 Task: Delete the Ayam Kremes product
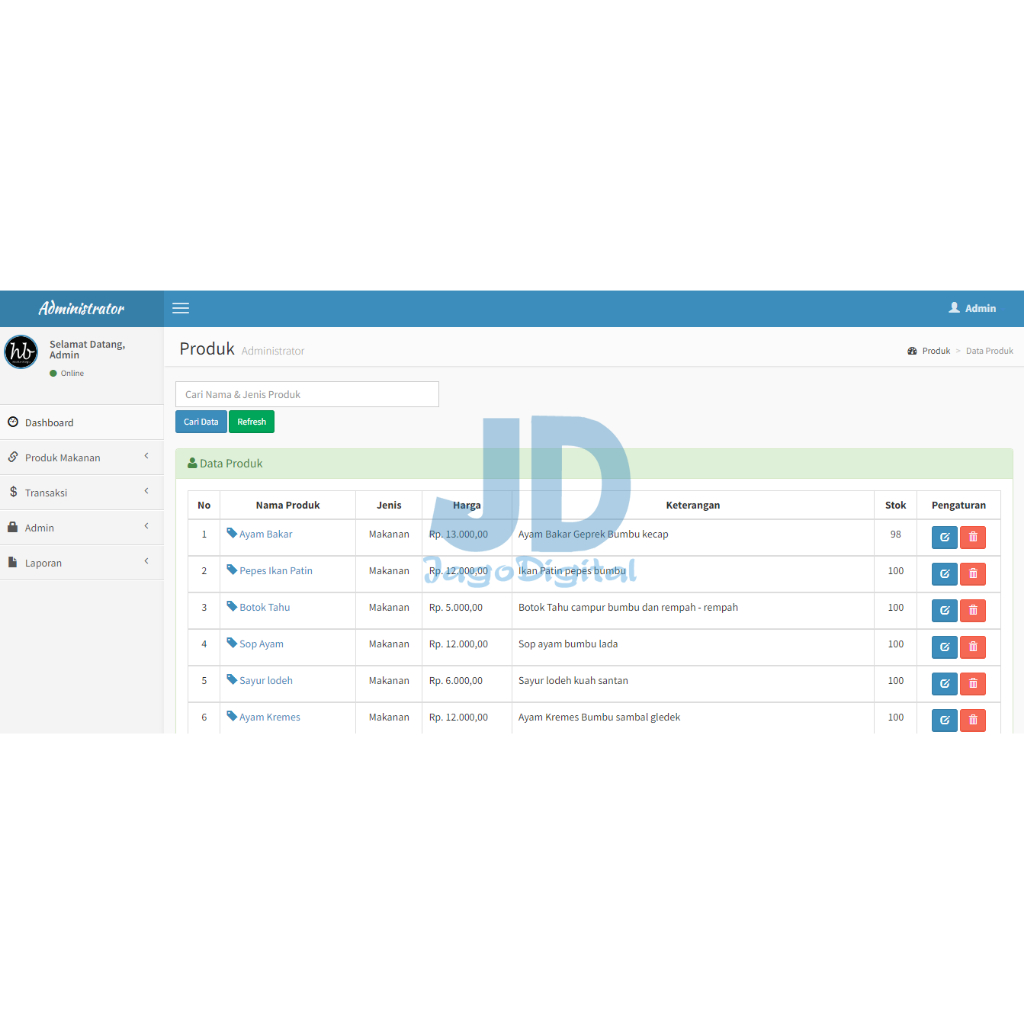pyautogui.click(x=973, y=720)
